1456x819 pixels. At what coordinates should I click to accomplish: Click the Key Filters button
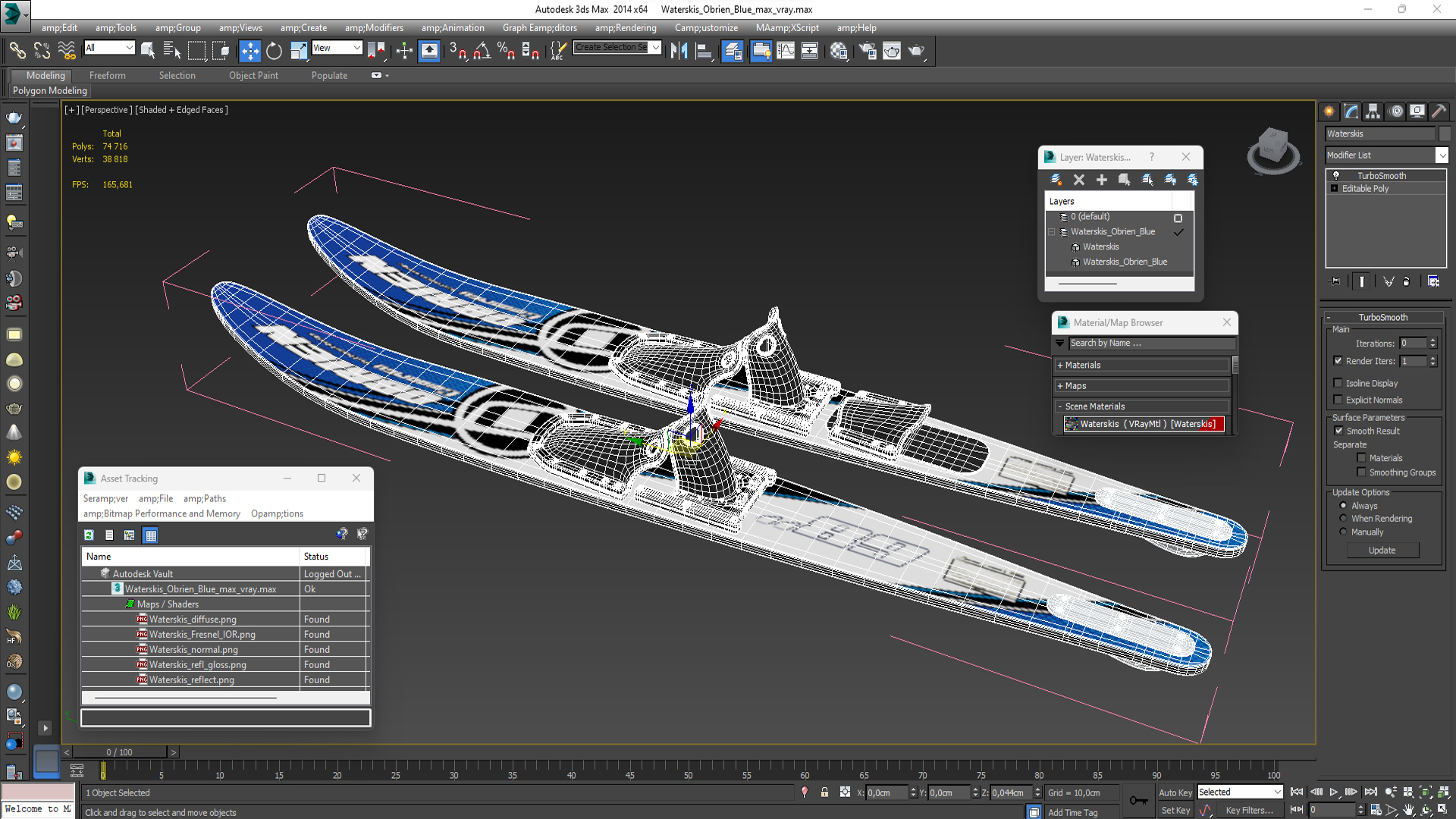point(1249,811)
